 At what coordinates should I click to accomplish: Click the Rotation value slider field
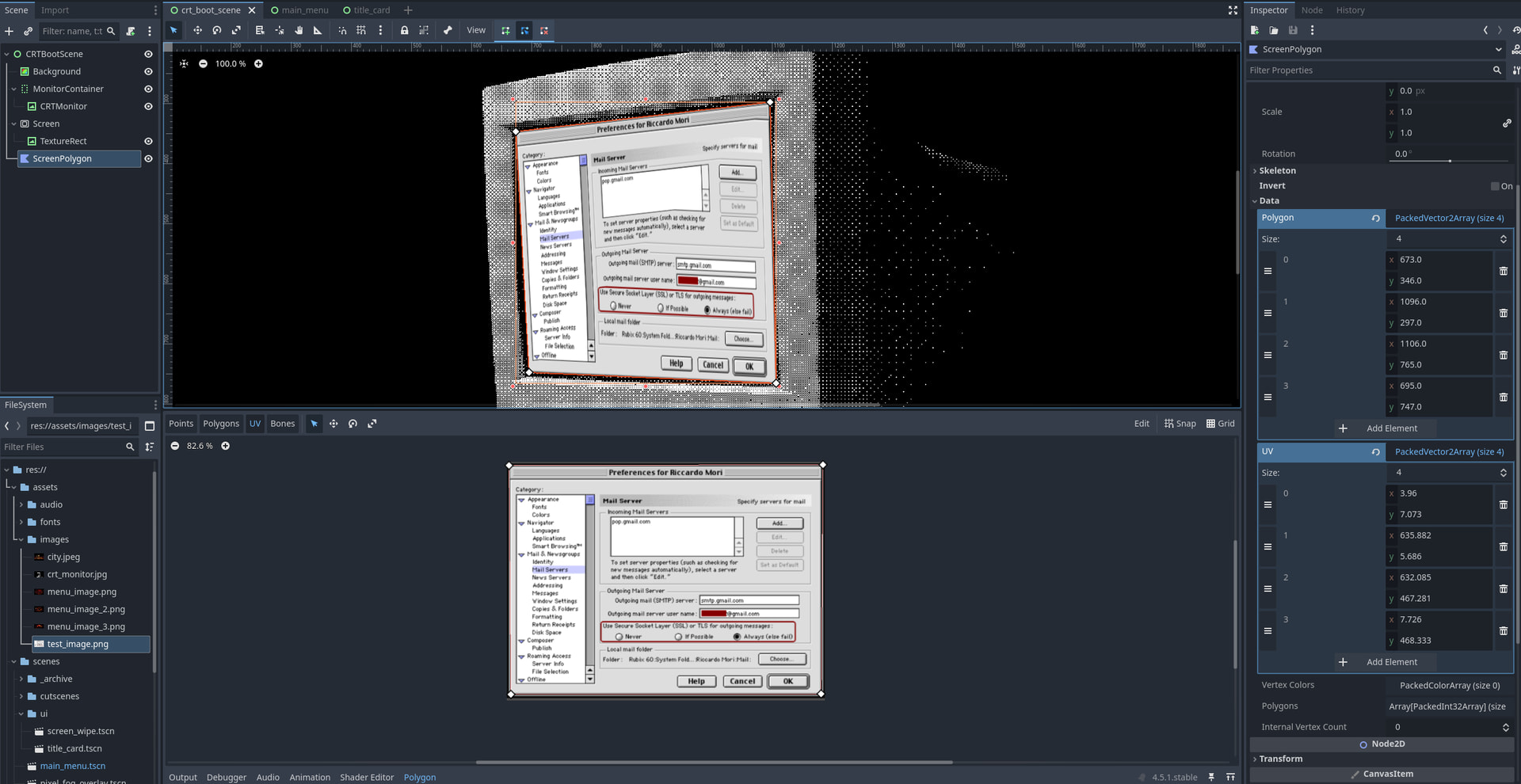point(1449,154)
